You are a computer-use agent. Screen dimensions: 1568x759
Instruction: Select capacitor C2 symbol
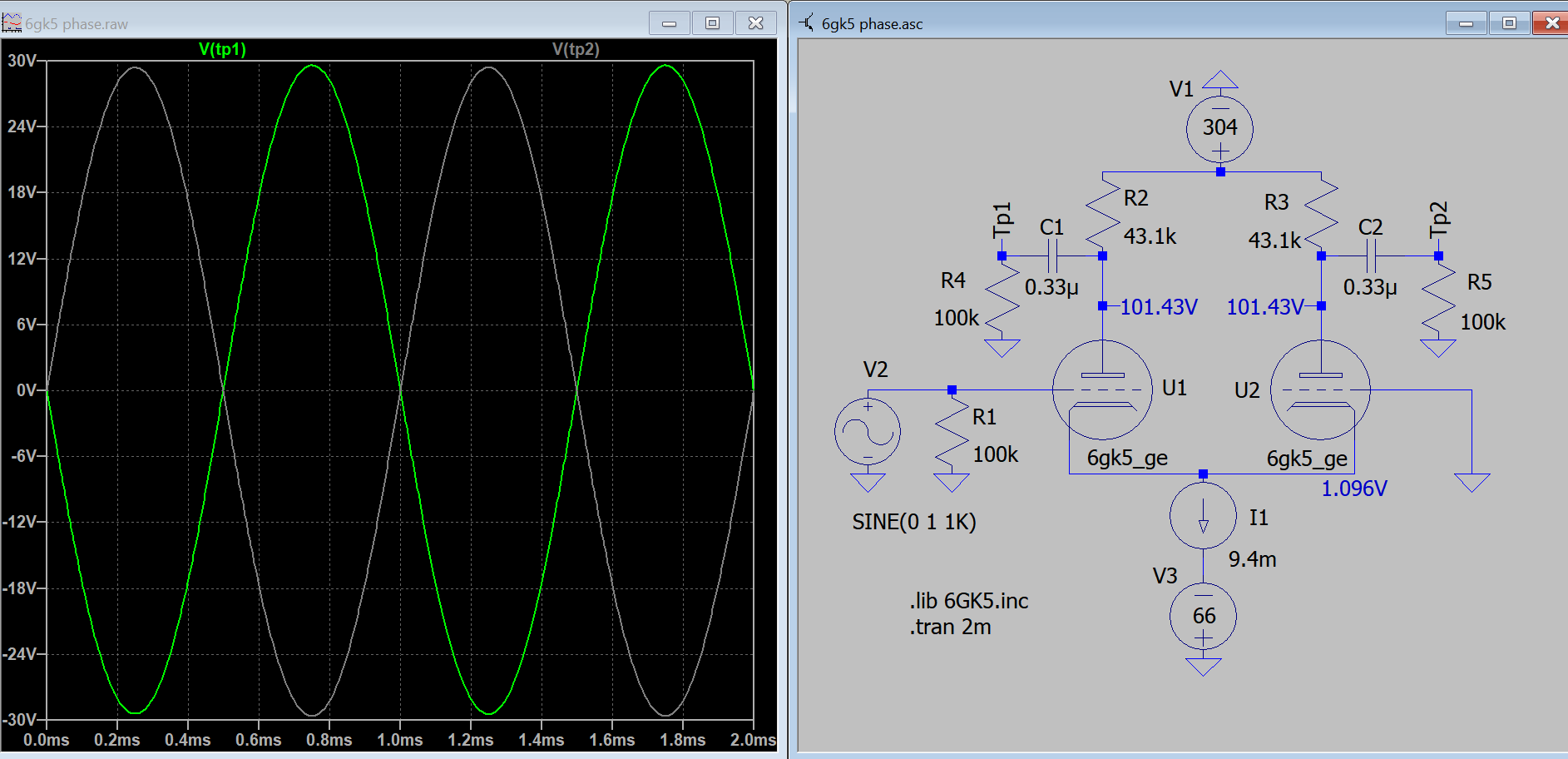click(1371, 256)
